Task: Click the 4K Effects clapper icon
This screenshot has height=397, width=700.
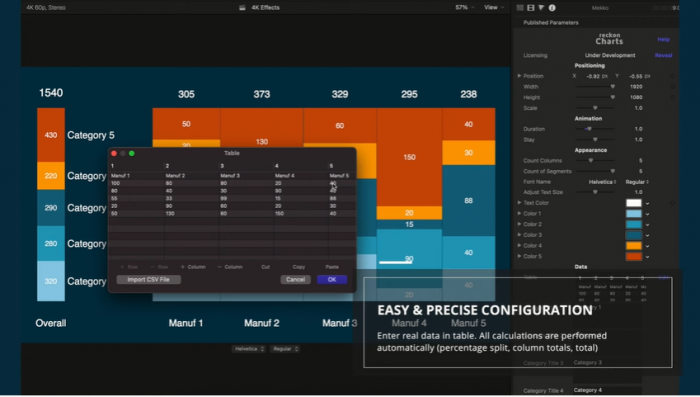Action: (242, 8)
